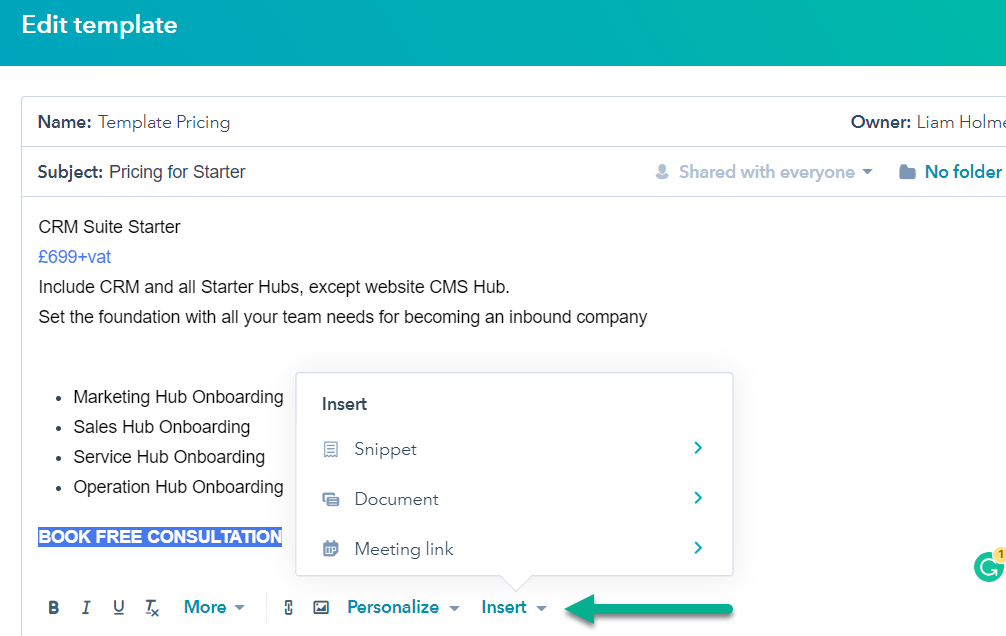Click the BOOK FREE CONSULTATION text

[159, 536]
